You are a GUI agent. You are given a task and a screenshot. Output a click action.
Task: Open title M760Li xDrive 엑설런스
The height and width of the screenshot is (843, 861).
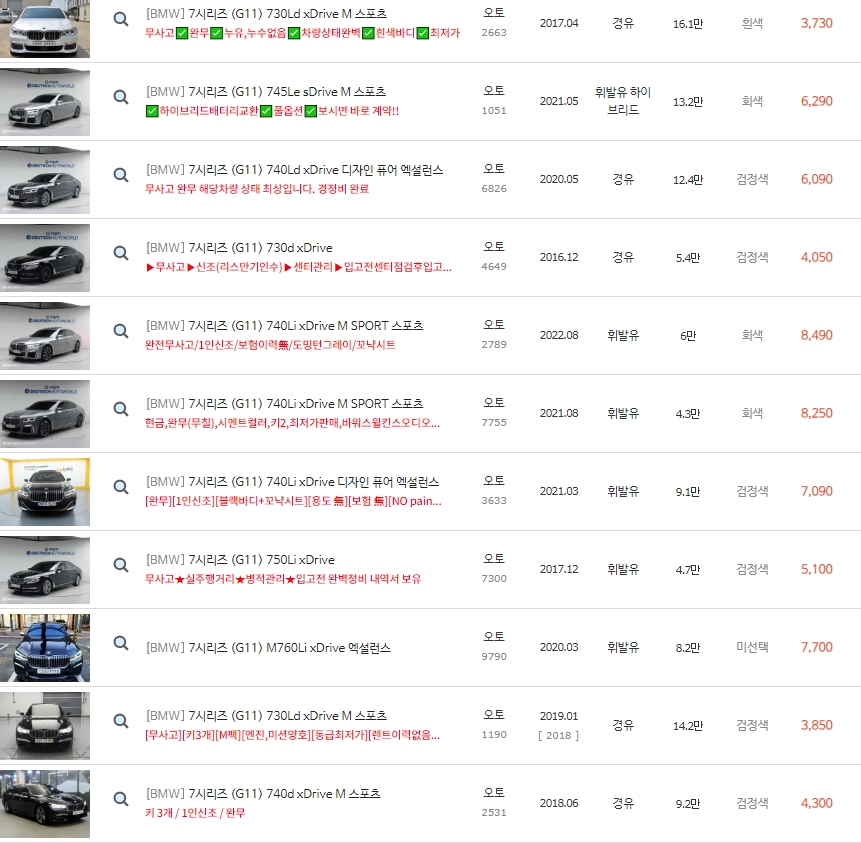268,647
